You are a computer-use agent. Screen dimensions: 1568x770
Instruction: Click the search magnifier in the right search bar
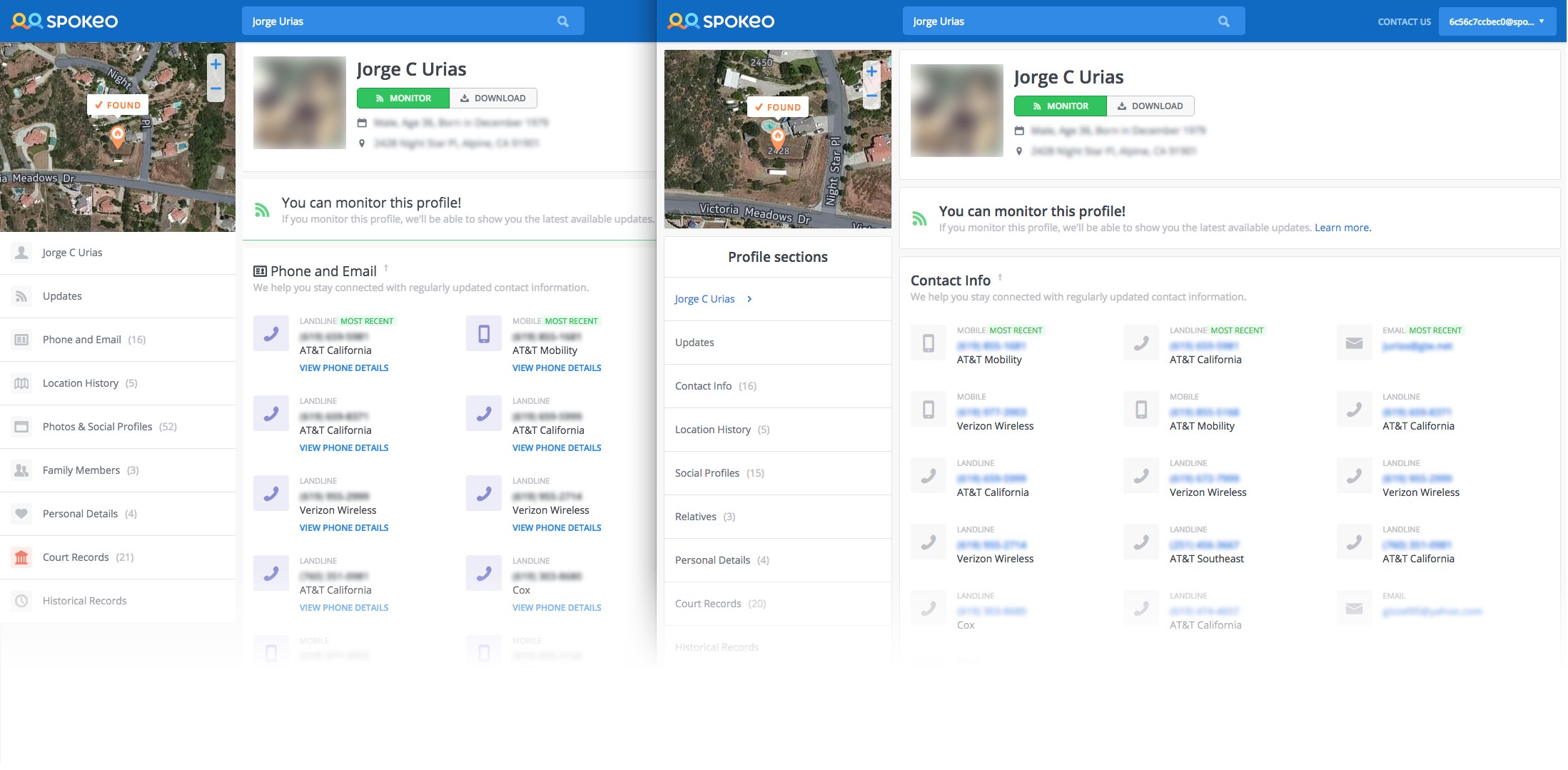(x=1224, y=21)
